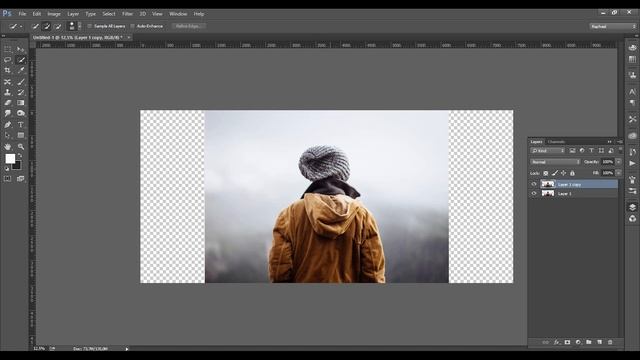The image size is (640, 360).
Task: Open the Image menu
Action: pos(54,14)
